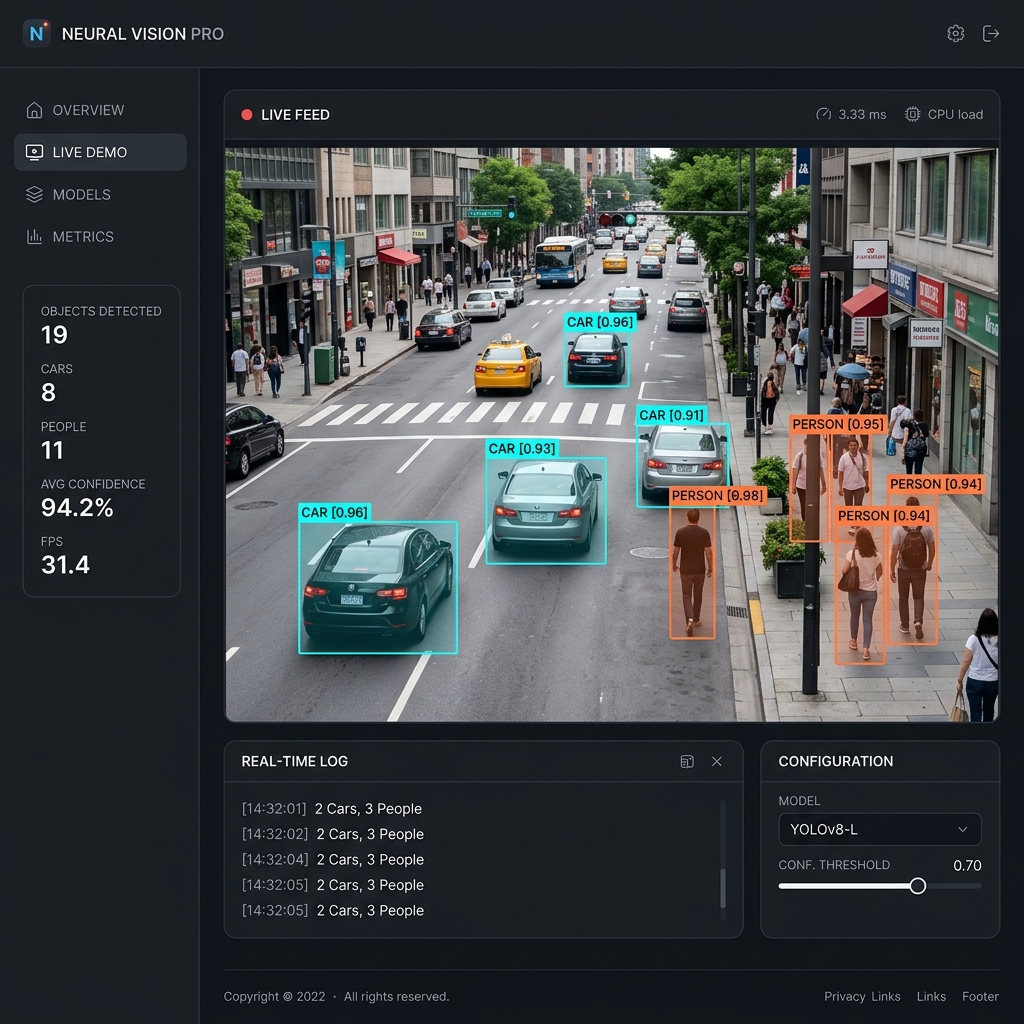Click the Objects Detected value 19

click(x=54, y=335)
